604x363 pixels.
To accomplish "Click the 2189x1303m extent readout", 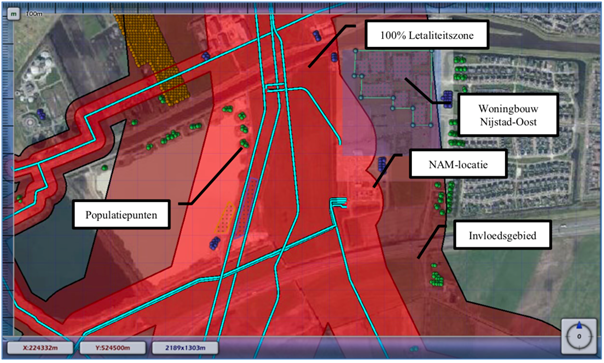I will point(185,348).
